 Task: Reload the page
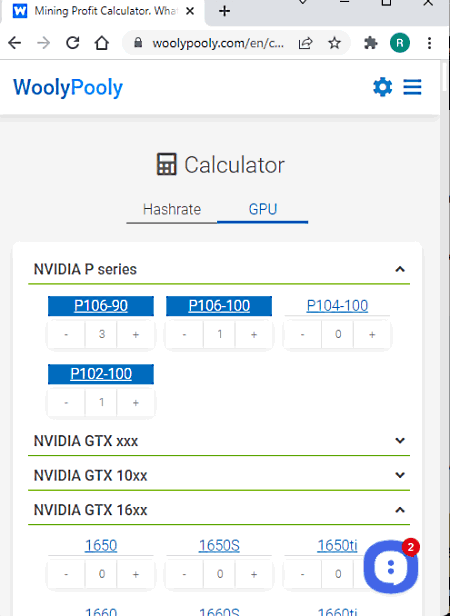73,43
